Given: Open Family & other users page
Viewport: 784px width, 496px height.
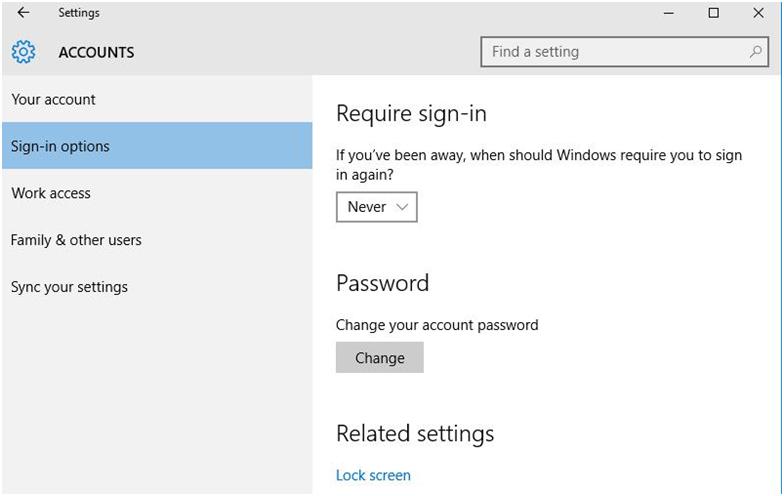Looking at the screenshot, I should [76, 240].
